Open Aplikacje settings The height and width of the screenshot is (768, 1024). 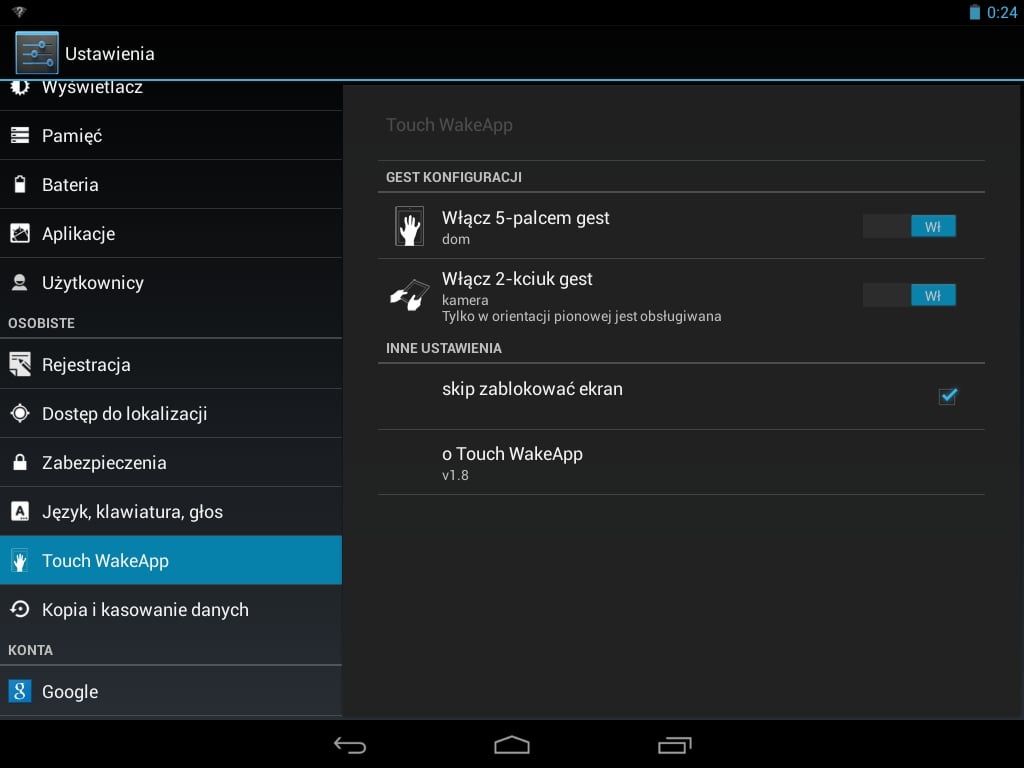click(171, 233)
